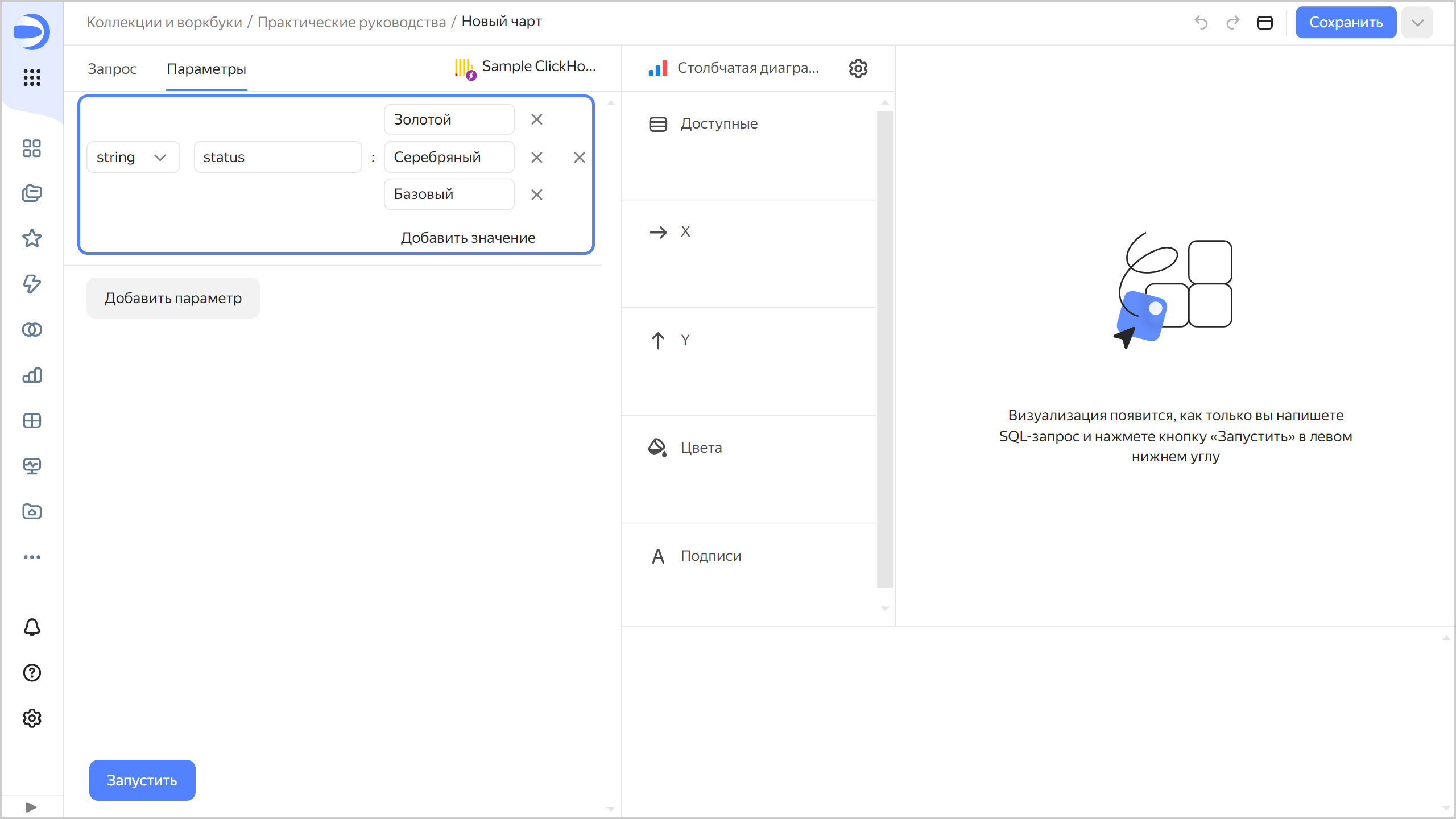Open chart settings gear icon

coord(858,68)
